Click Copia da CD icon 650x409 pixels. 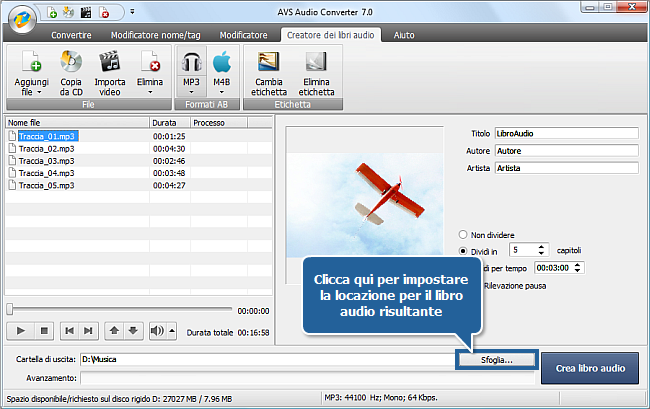pos(71,61)
